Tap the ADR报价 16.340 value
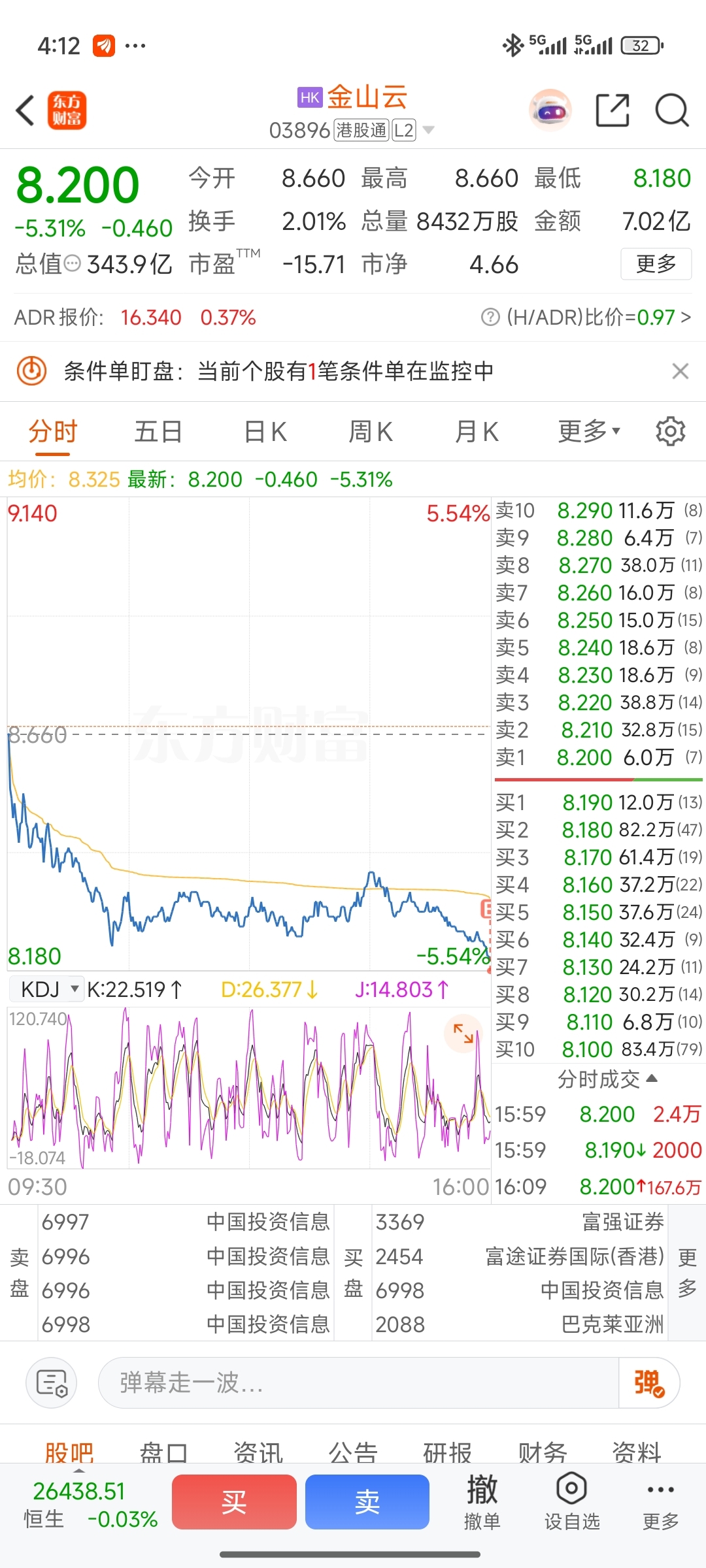The height and width of the screenshot is (1568, 706). [151, 318]
